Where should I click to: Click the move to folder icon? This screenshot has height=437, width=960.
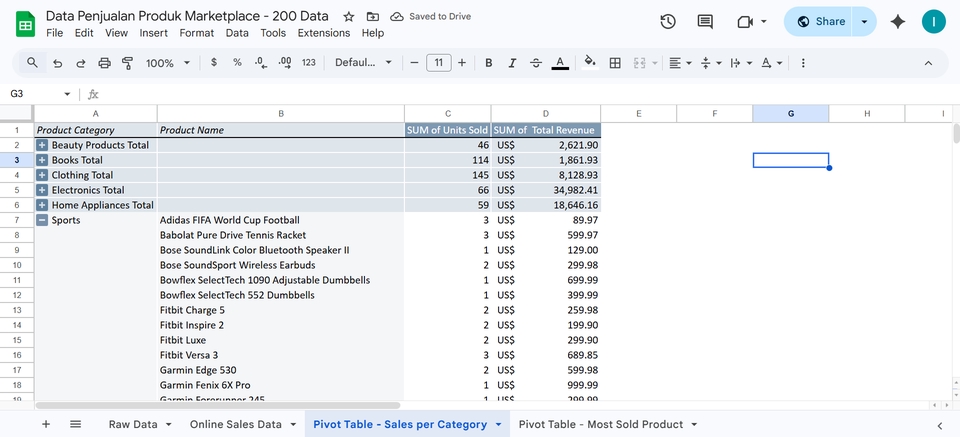[372, 17]
